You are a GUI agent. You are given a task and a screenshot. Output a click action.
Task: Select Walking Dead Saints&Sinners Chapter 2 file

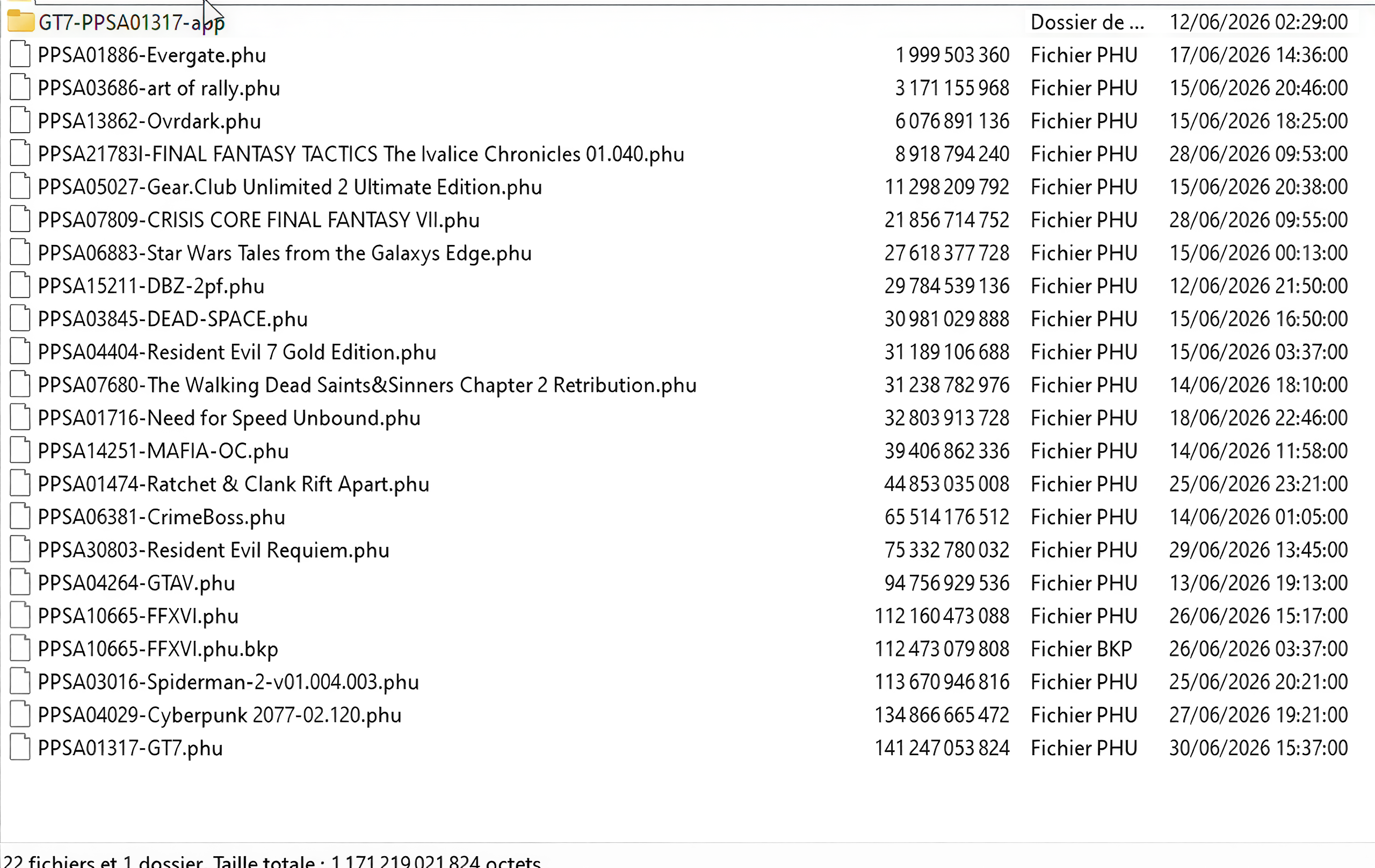(367, 386)
